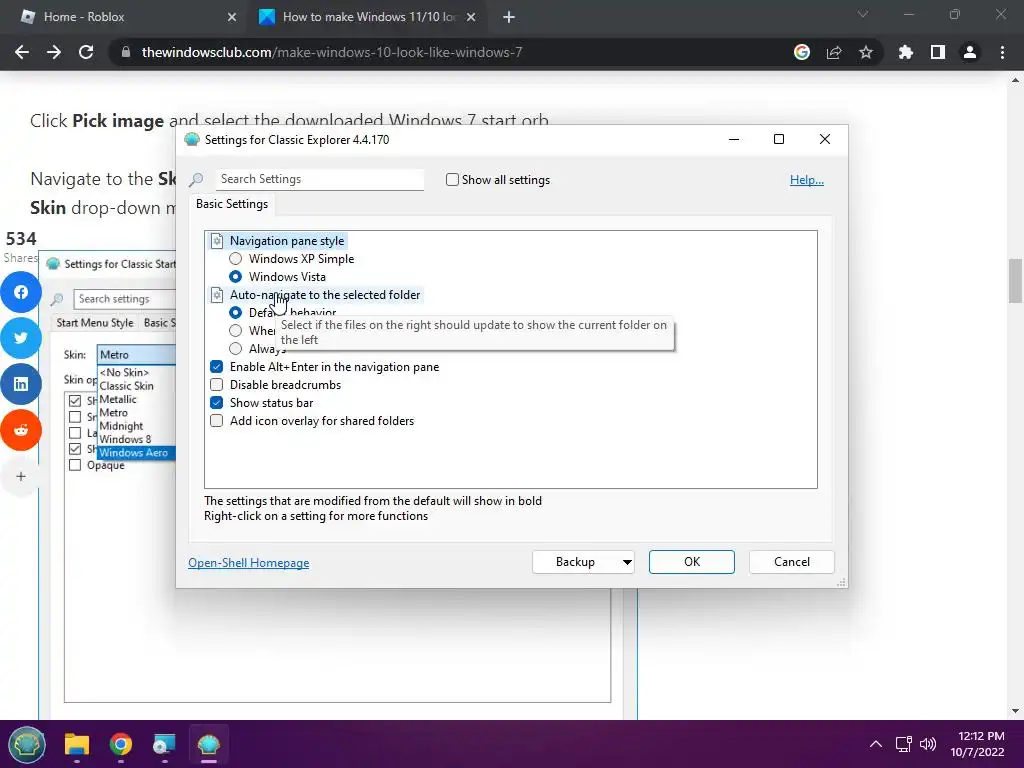This screenshot has height=768, width=1024.
Task: Reload the current page
Action: [86, 52]
